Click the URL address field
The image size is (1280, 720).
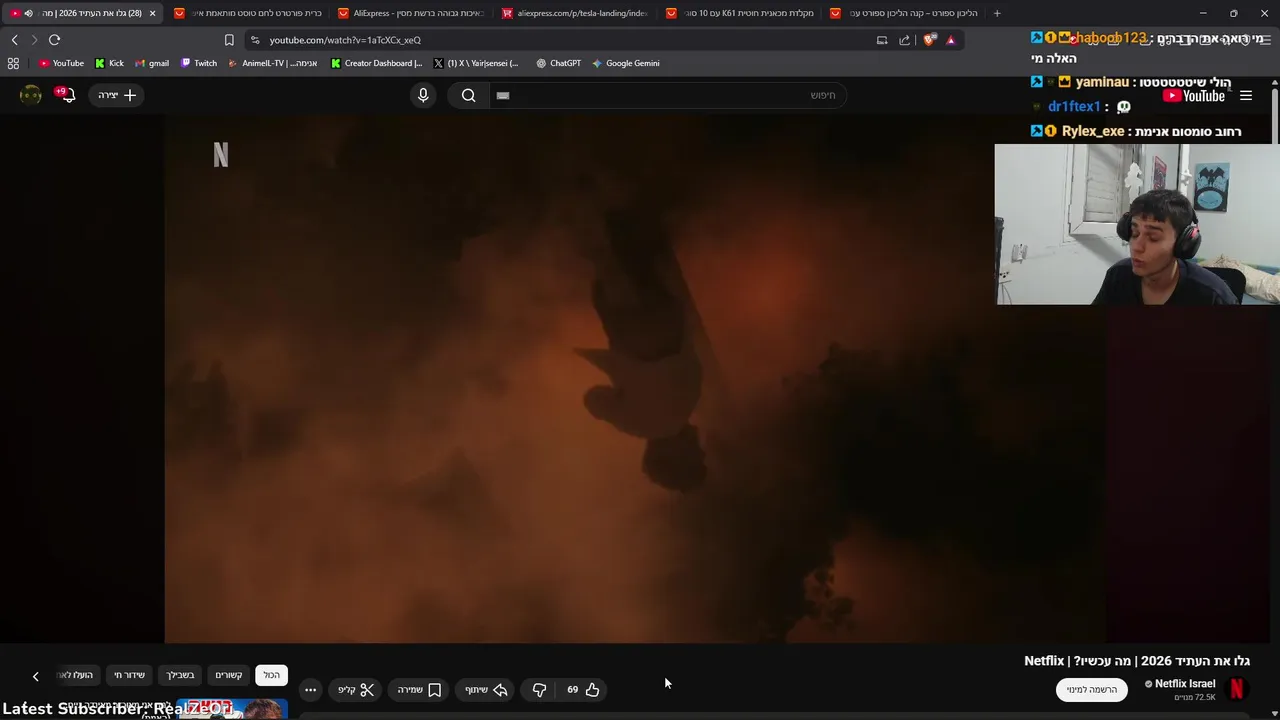[x=560, y=40]
